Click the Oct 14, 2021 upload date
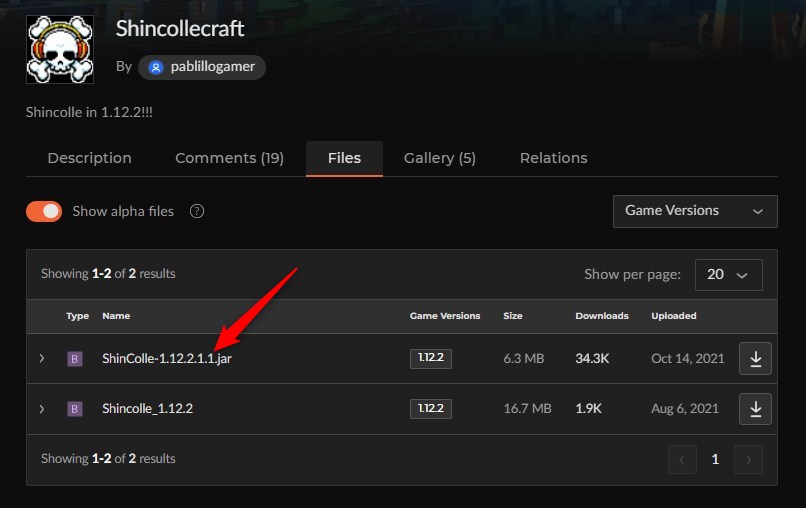806x508 pixels. pos(688,358)
